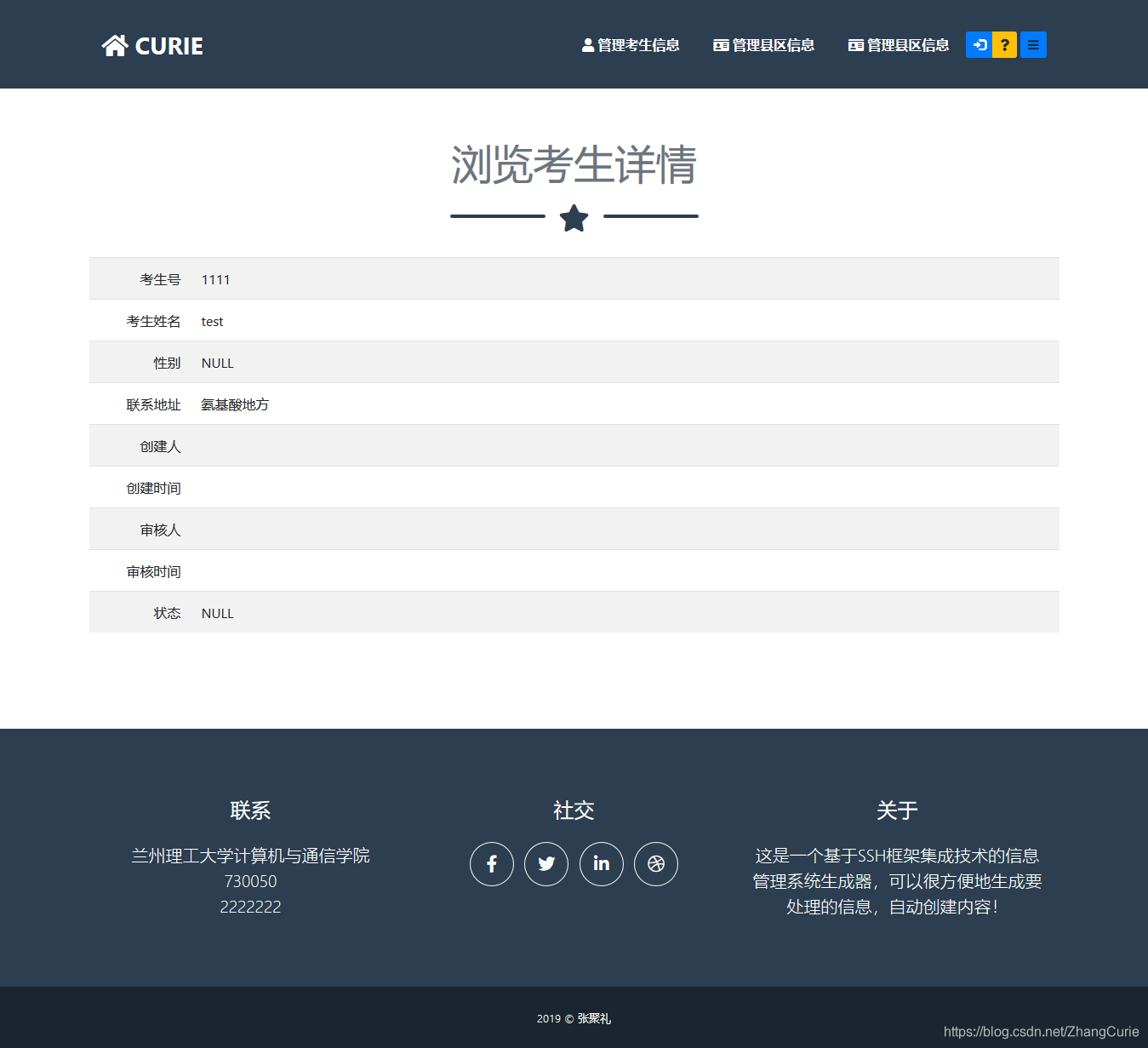Click the 状态 NULL value

point(218,613)
